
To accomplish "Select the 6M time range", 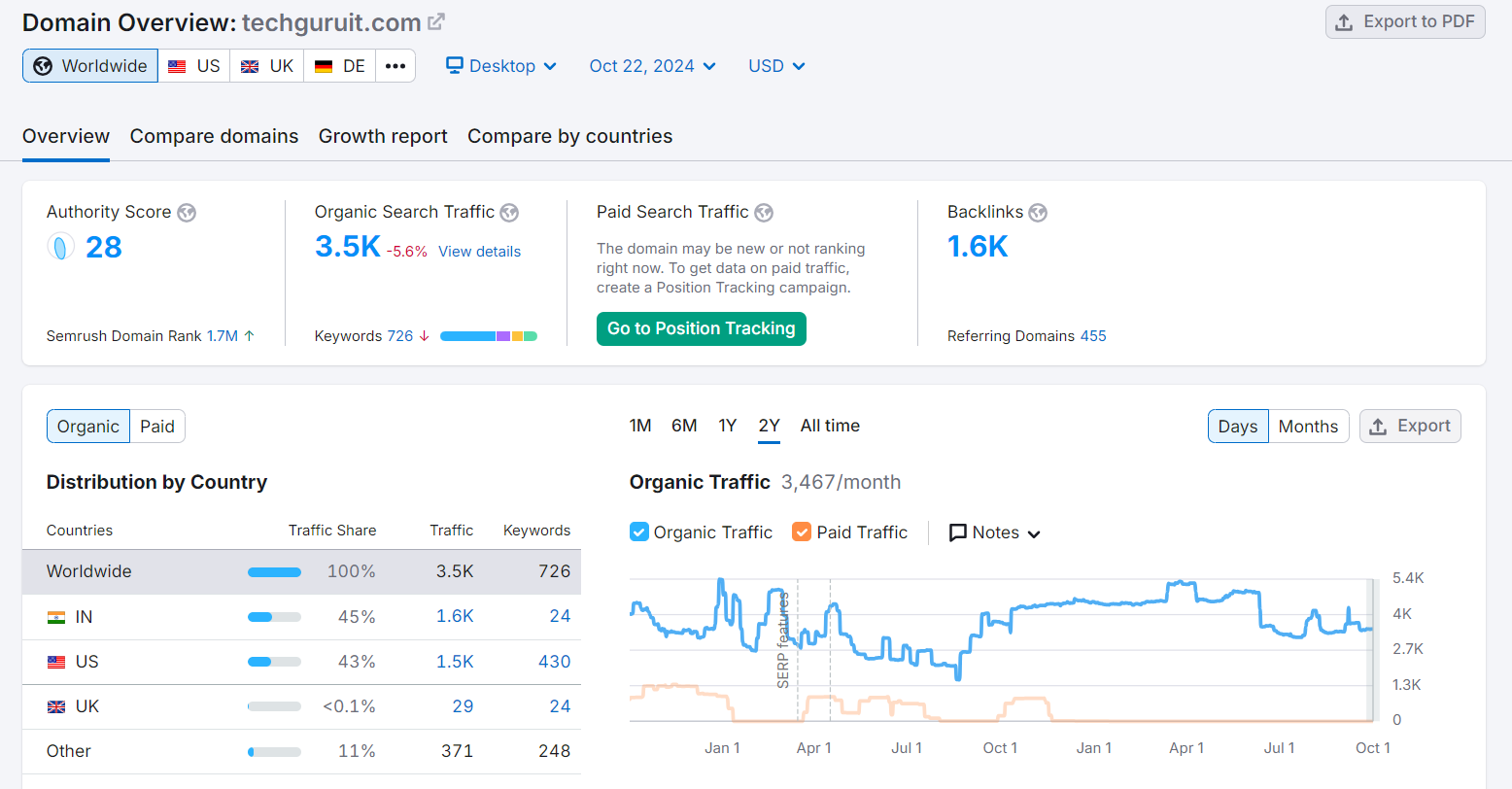I will [x=684, y=426].
